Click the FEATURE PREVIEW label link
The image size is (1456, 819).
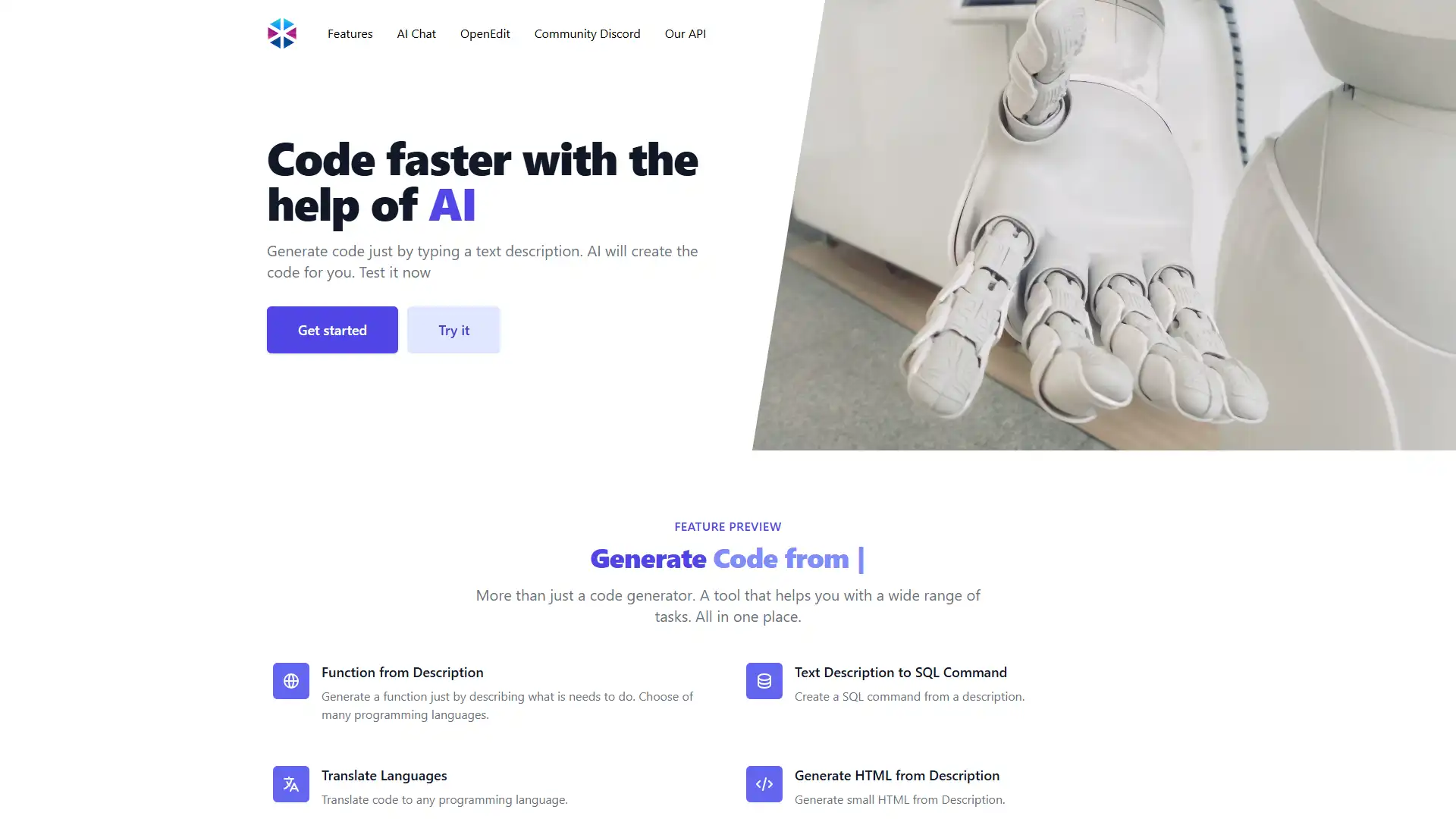728,526
